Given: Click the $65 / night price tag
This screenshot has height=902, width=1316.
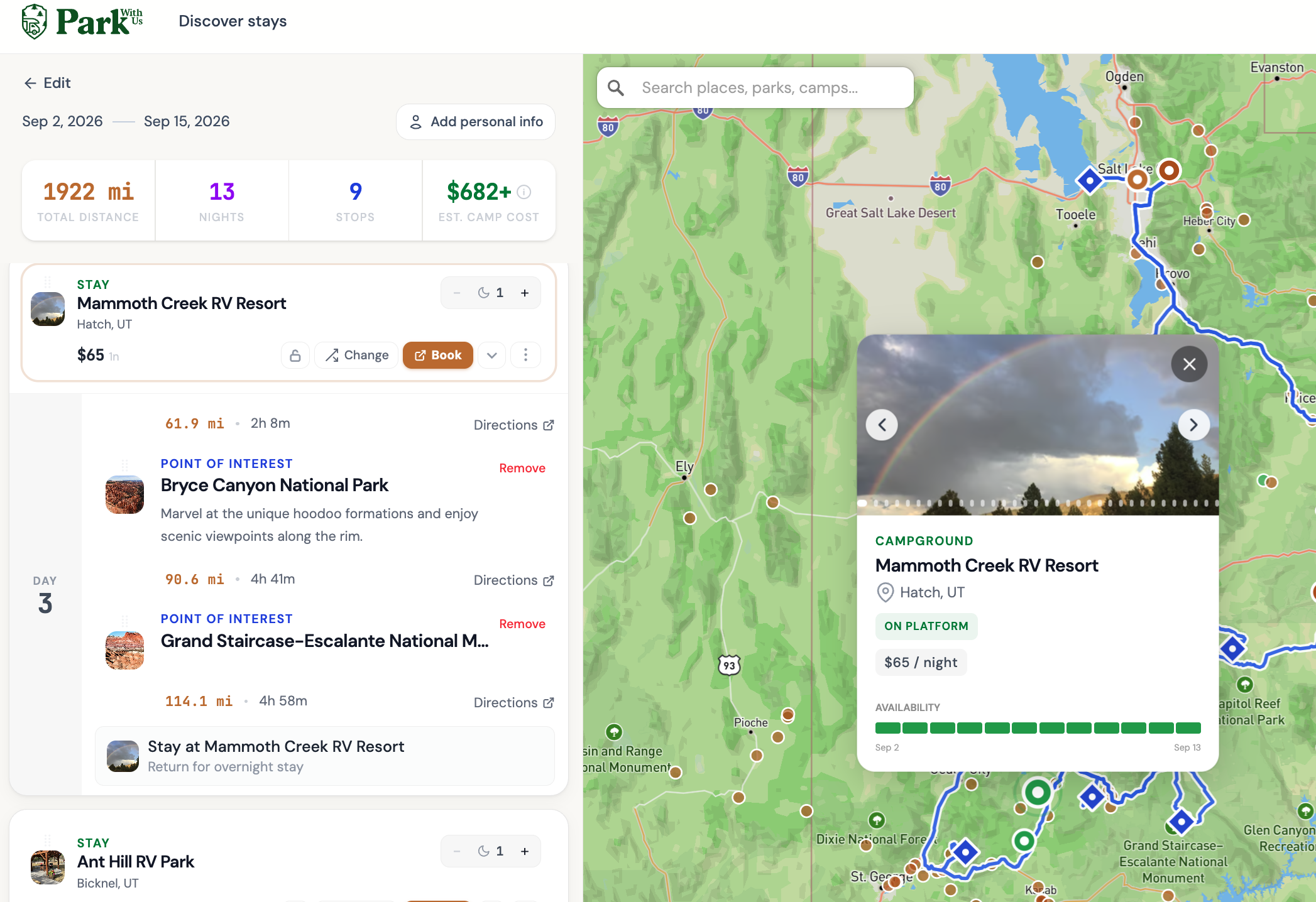Looking at the screenshot, I should coord(921,663).
